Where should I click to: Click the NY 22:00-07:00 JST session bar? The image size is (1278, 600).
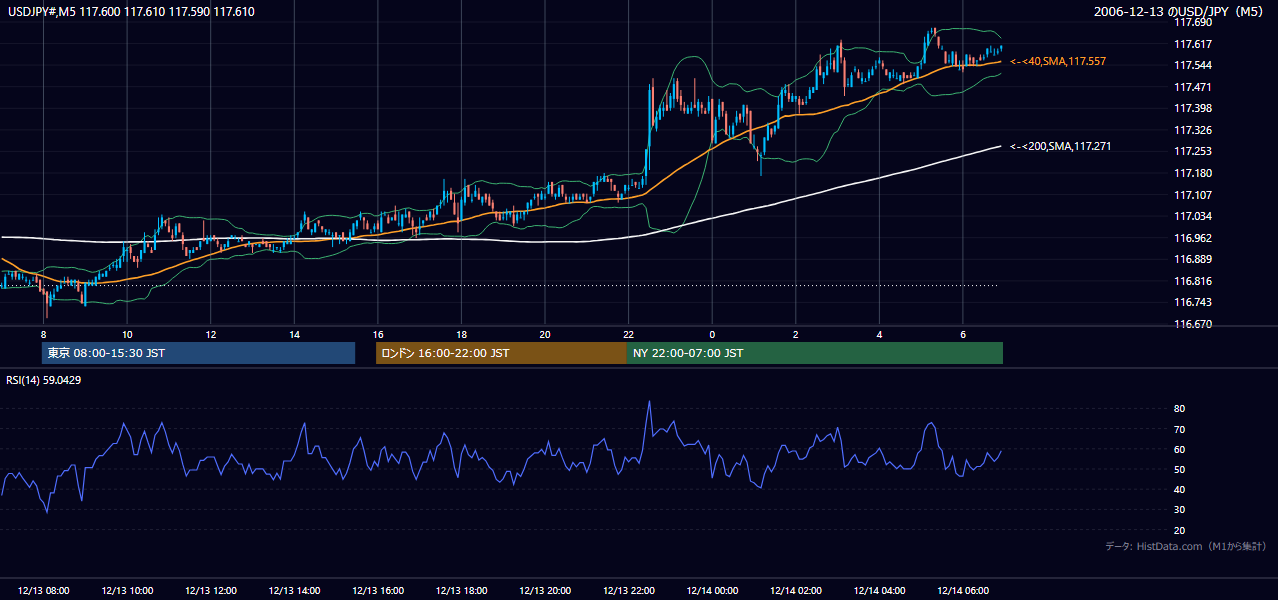[x=815, y=353]
